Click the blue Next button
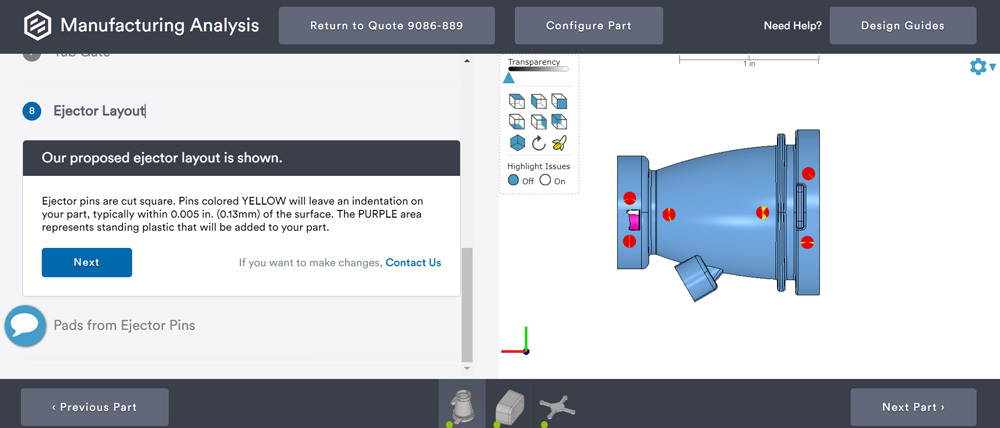Screen dimensions: 1000x428 86,262
